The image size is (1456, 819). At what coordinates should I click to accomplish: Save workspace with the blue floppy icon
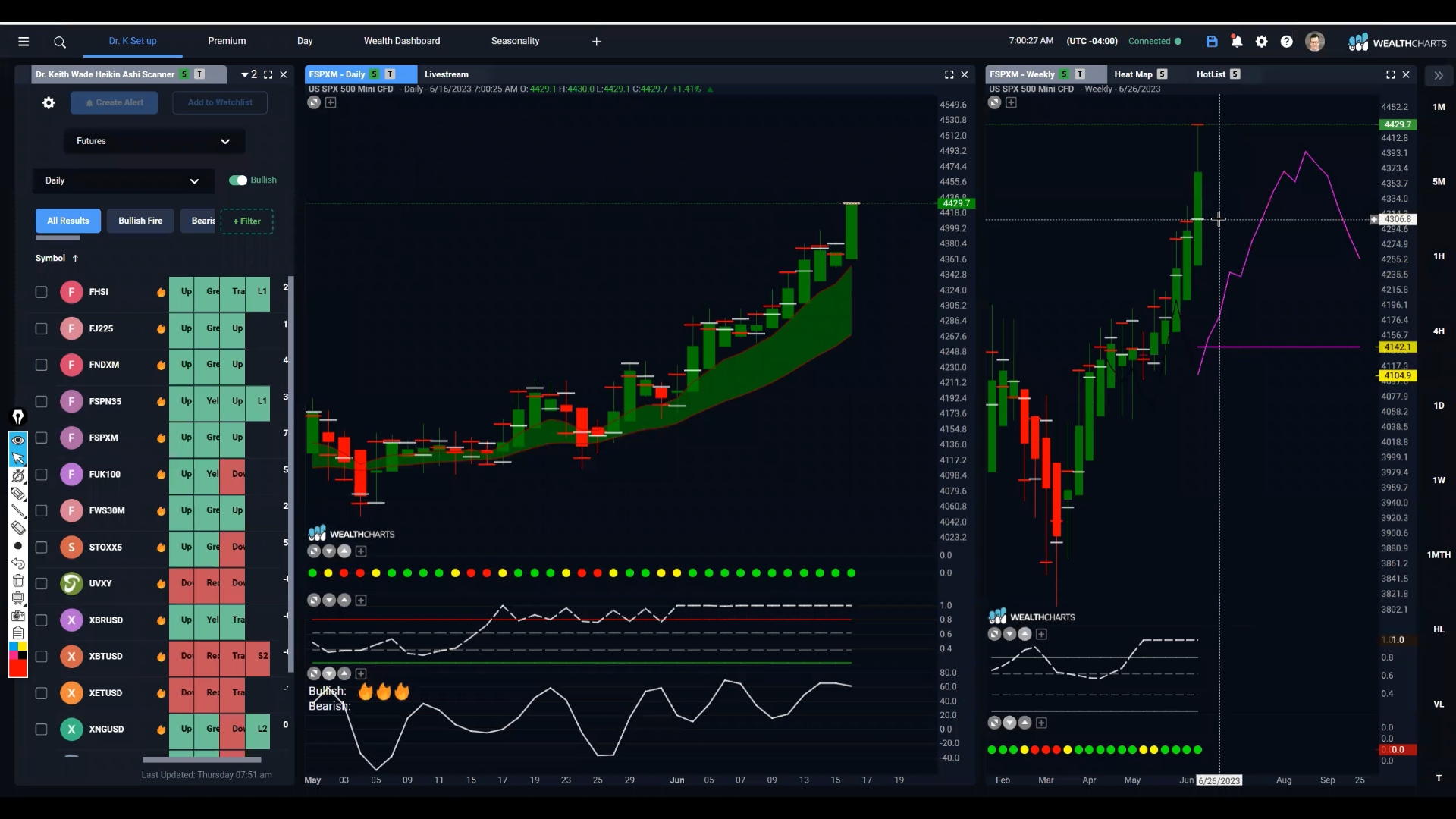pyautogui.click(x=1212, y=42)
